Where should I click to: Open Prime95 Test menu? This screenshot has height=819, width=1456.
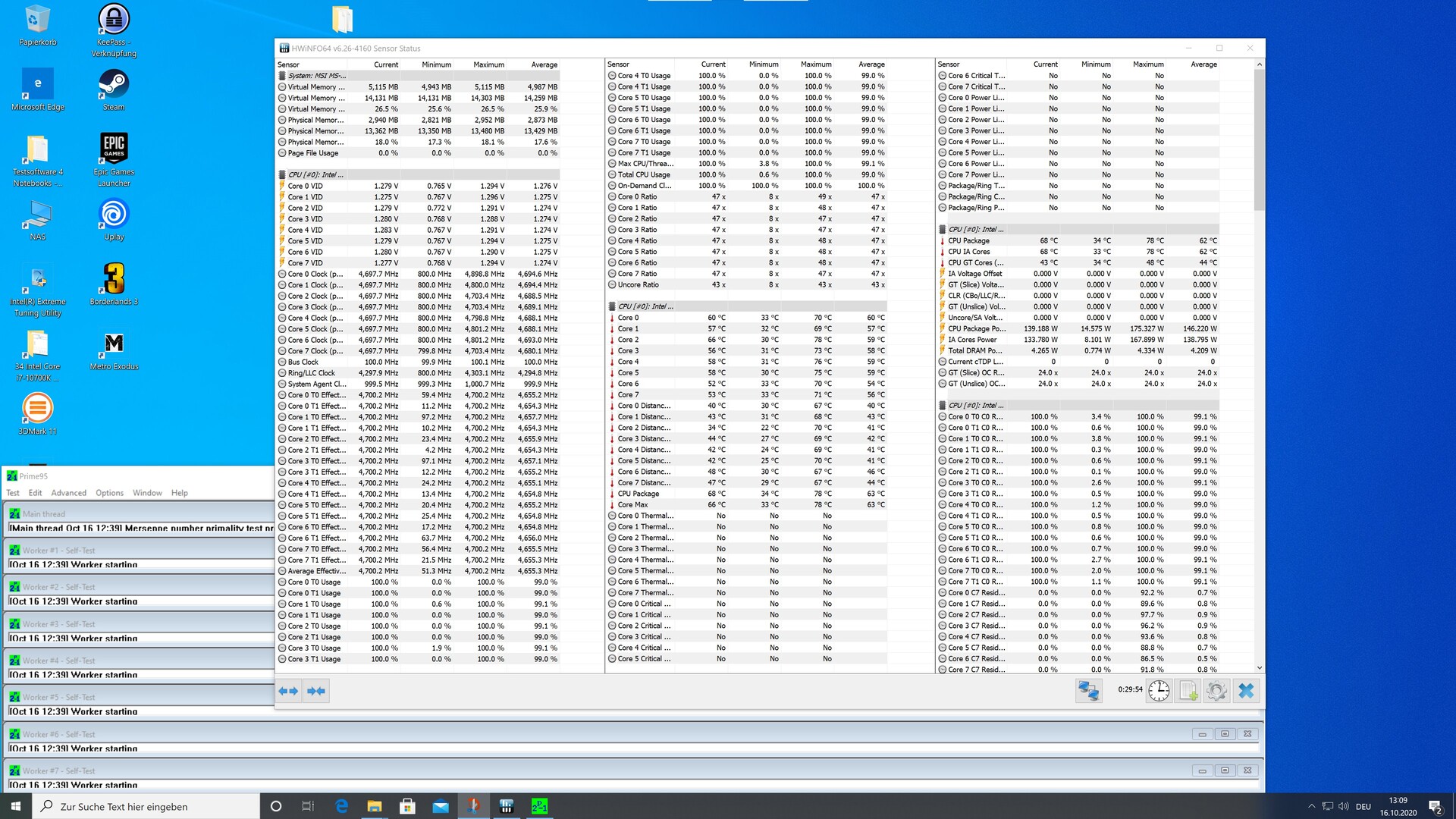13,493
